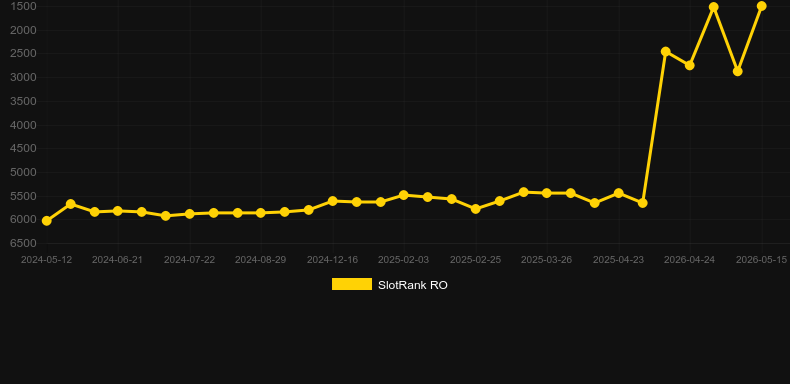Screen dimensions: 790x384
Task: Select the data point above 2025-04-23
Action: pyautogui.click(x=619, y=193)
